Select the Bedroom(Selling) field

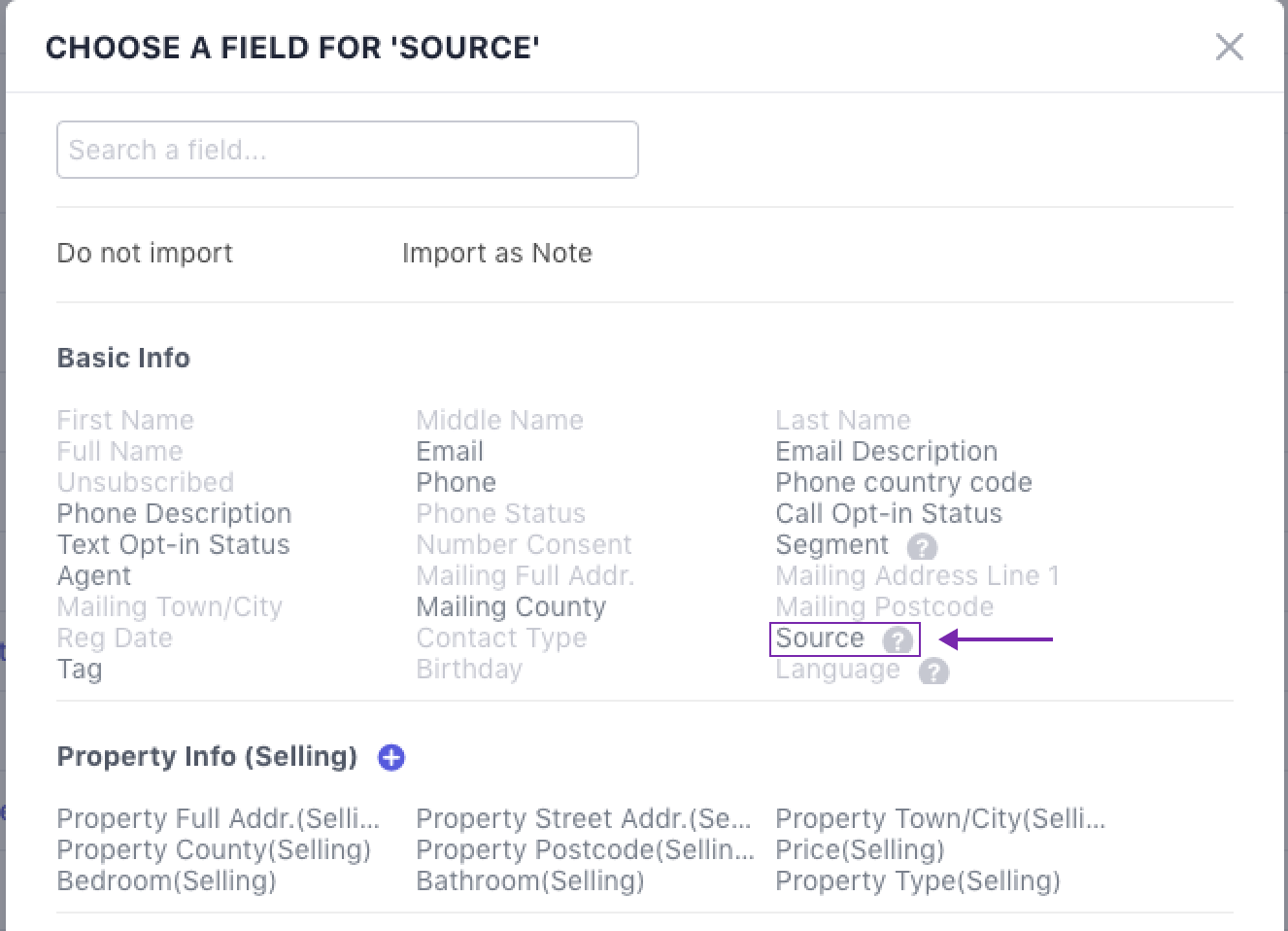coord(166,880)
